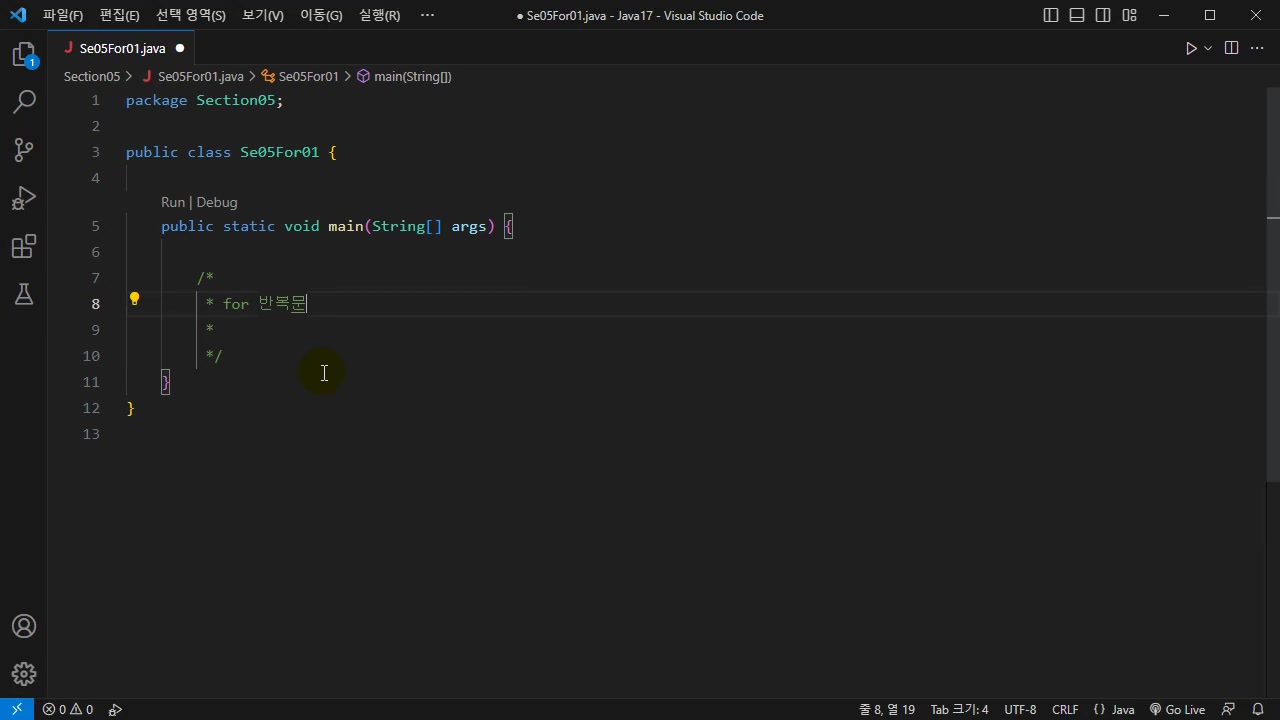The width and height of the screenshot is (1280, 720).
Task: Open editor More Actions ellipsis menu
Action: (1257, 48)
